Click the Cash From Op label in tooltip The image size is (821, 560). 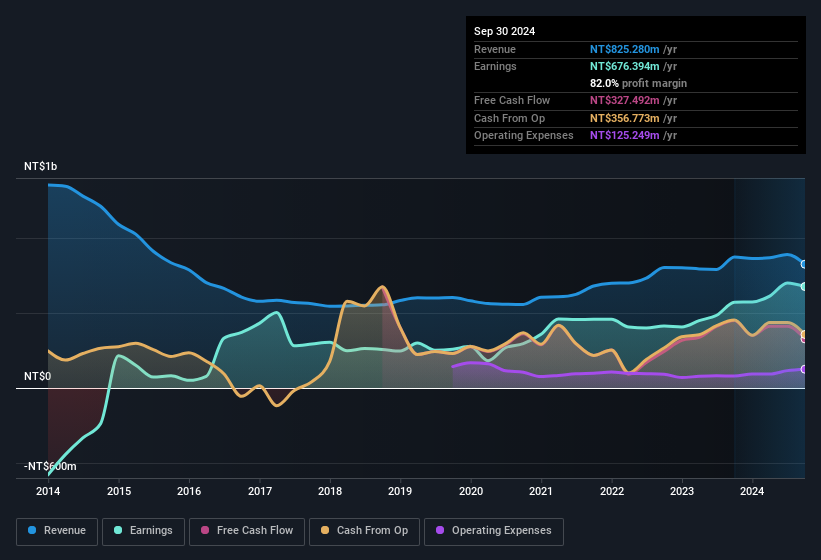point(509,118)
